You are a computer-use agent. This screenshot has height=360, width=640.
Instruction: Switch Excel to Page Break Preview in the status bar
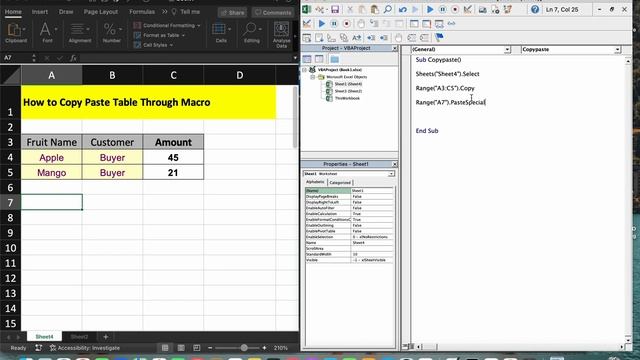[x=196, y=348]
